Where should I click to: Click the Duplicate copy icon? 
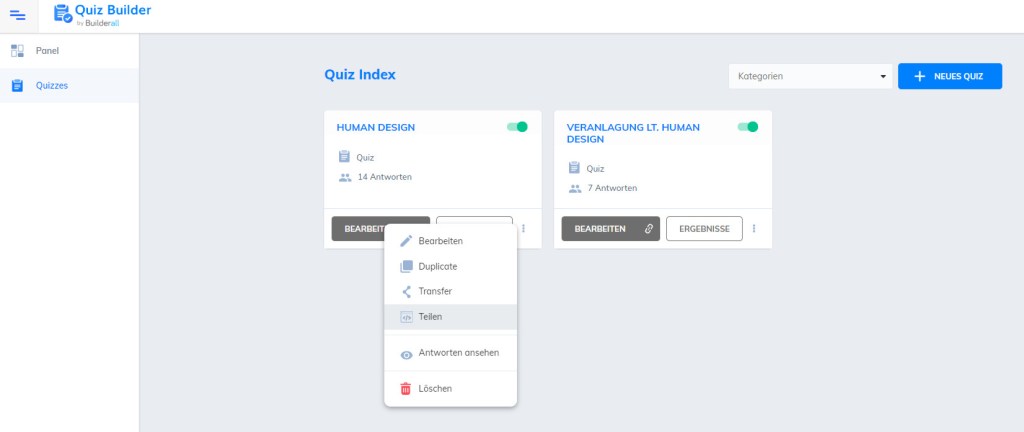(x=406, y=267)
